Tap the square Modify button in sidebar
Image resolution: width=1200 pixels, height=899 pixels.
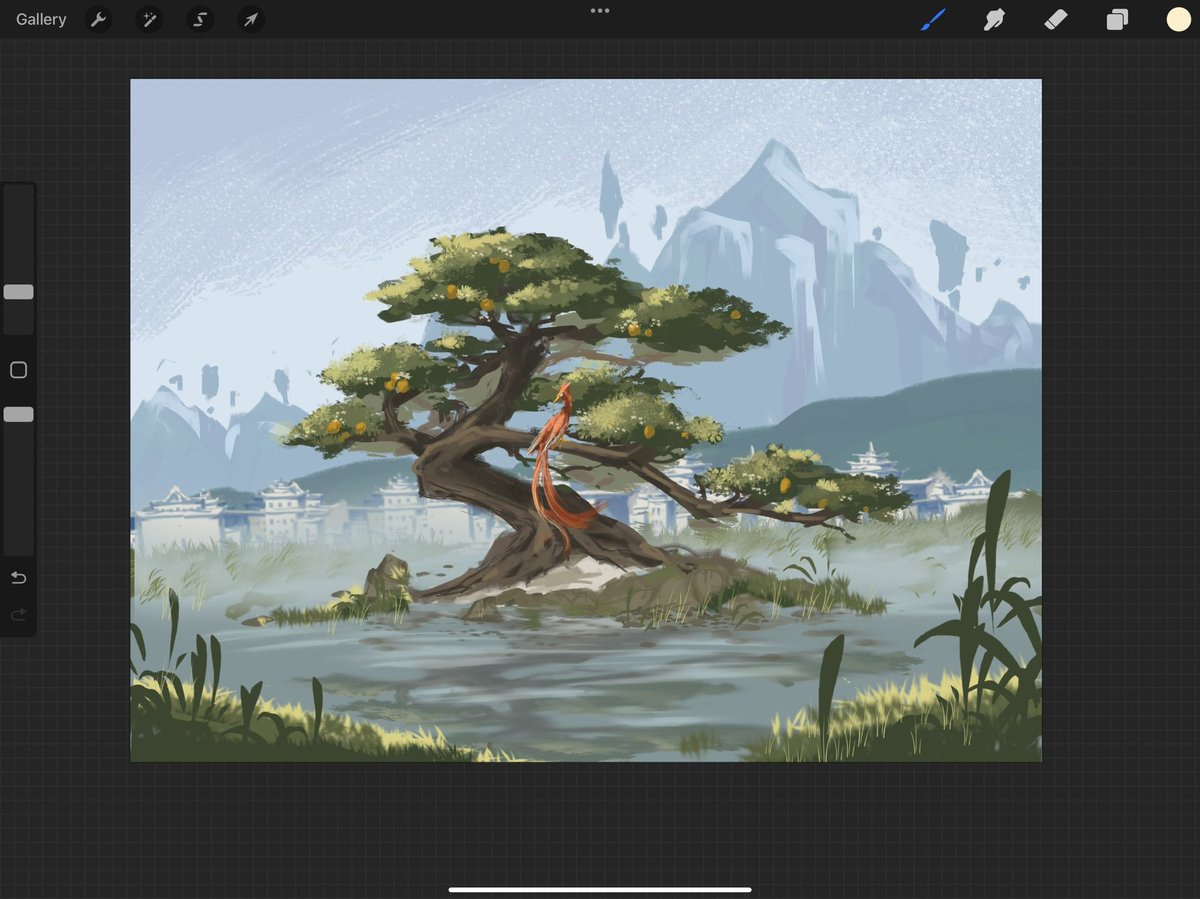[18, 370]
